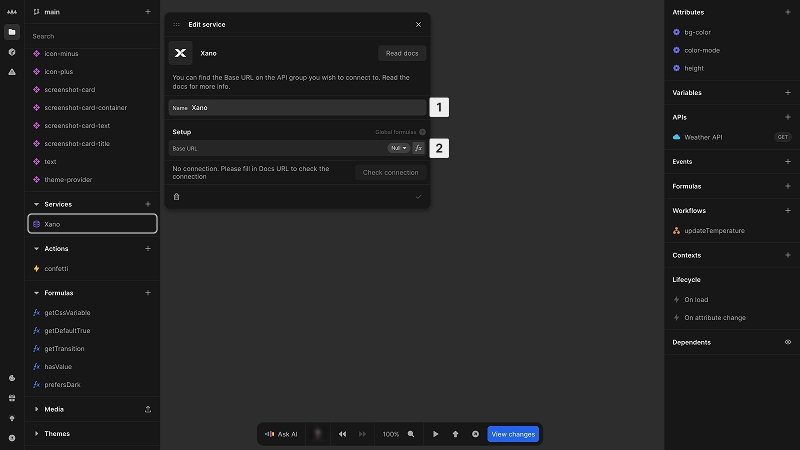The height and width of the screenshot is (450, 800).
Task: Open the files panel in left sidebar
Action: [12, 32]
